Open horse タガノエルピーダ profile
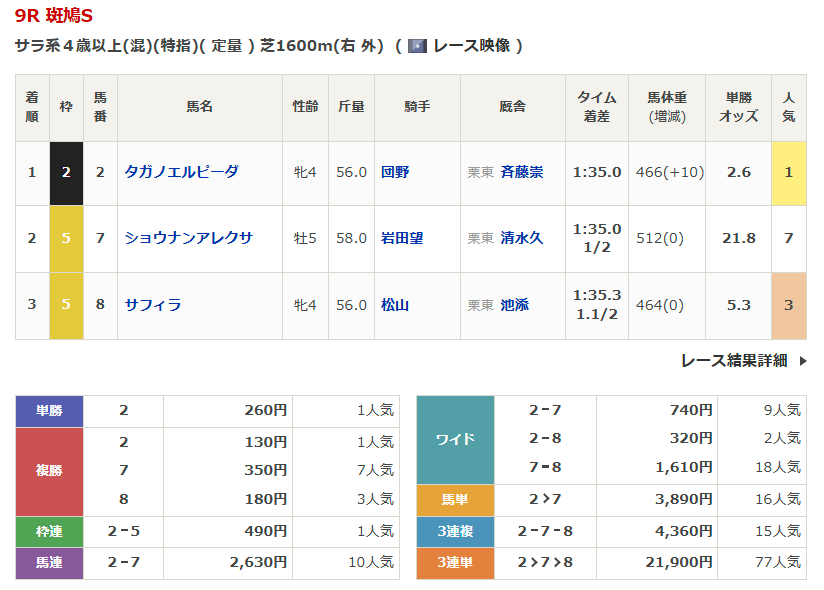This screenshot has height=590, width=824. pos(181,172)
